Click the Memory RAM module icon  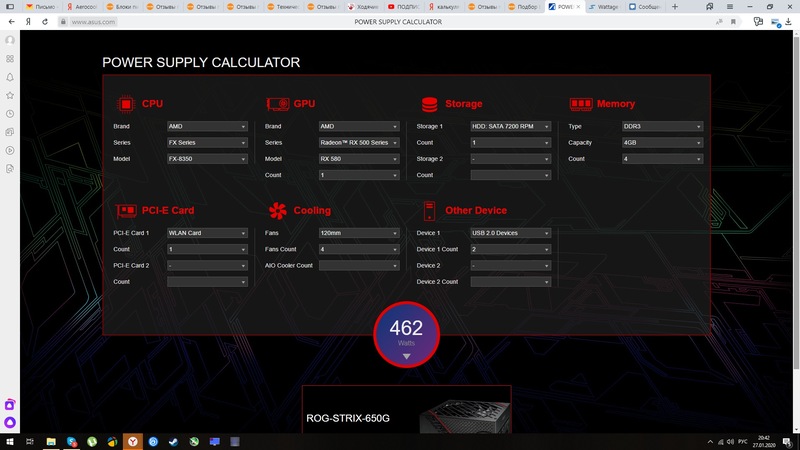point(581,104)
